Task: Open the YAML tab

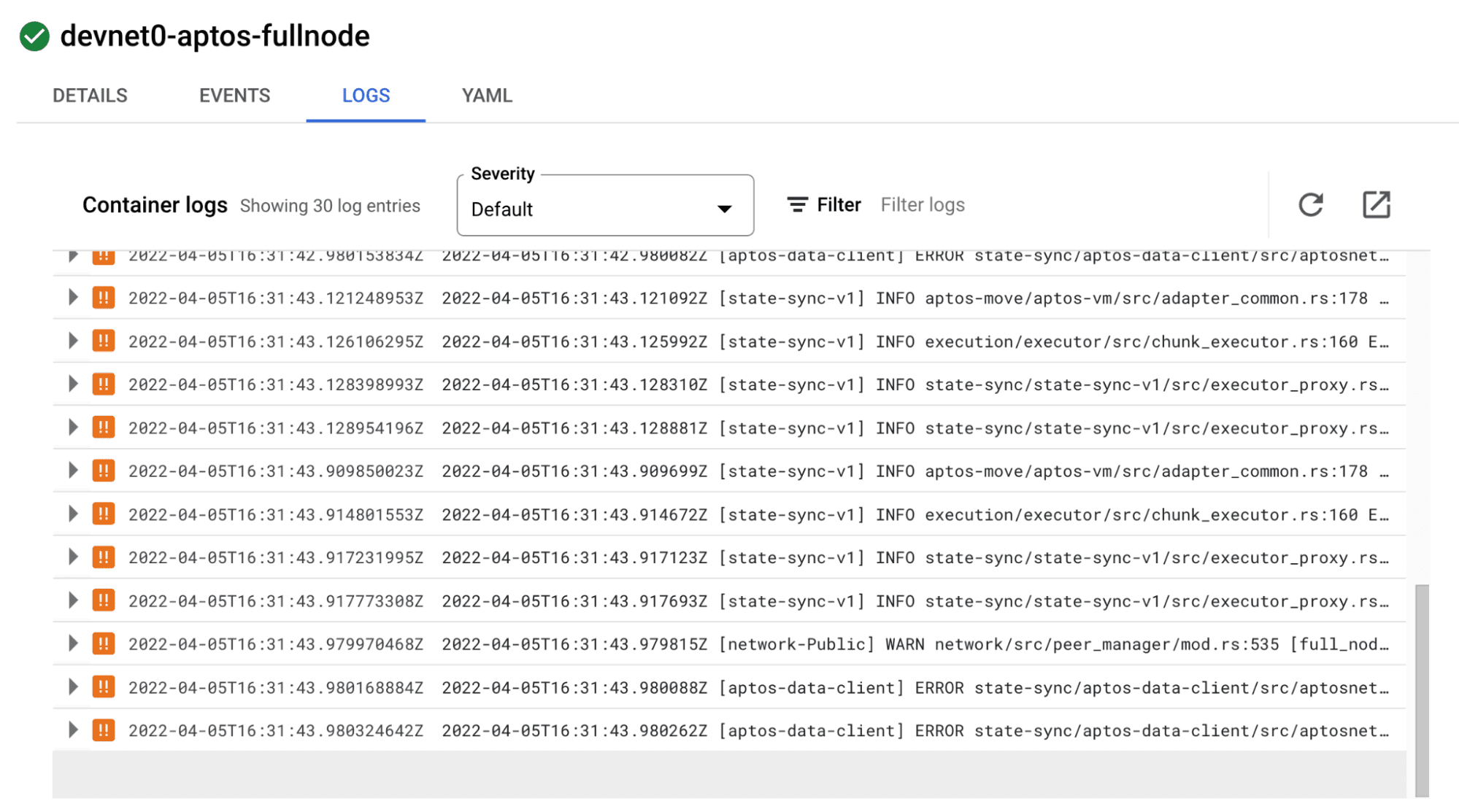Action: point(486,95)
